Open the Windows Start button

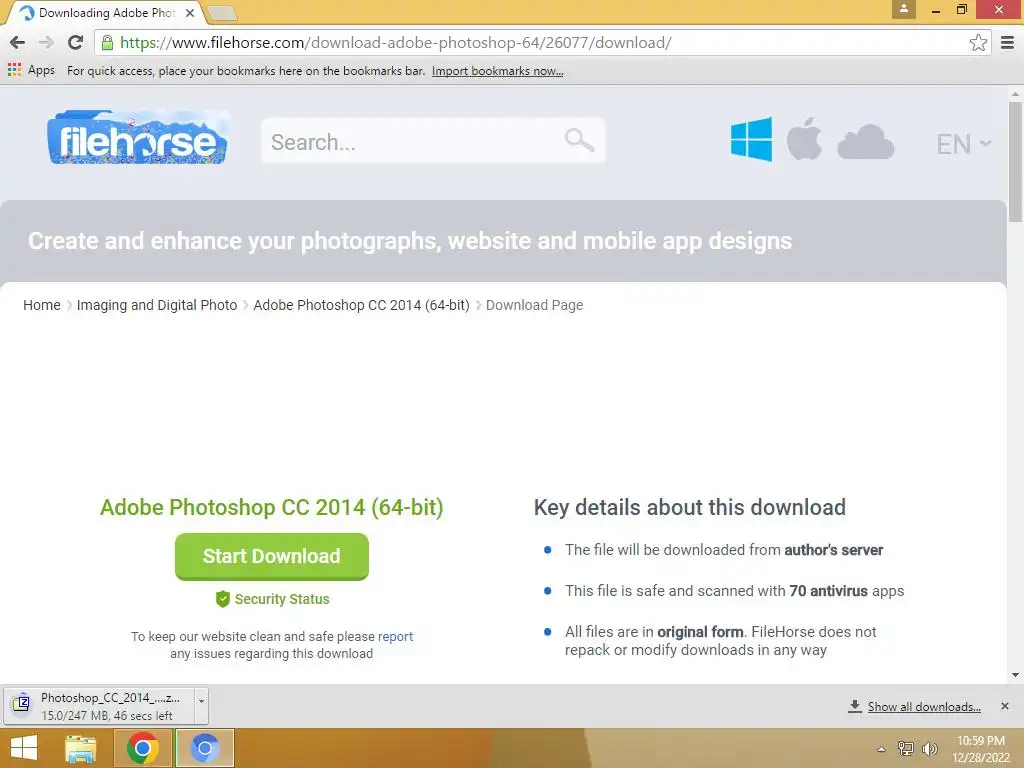click(24, 748)
